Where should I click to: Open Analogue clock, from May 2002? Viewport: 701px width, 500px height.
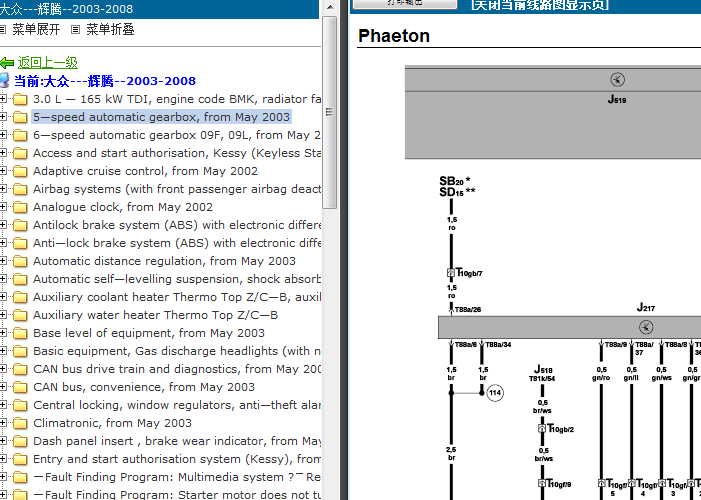coord(123,207)
